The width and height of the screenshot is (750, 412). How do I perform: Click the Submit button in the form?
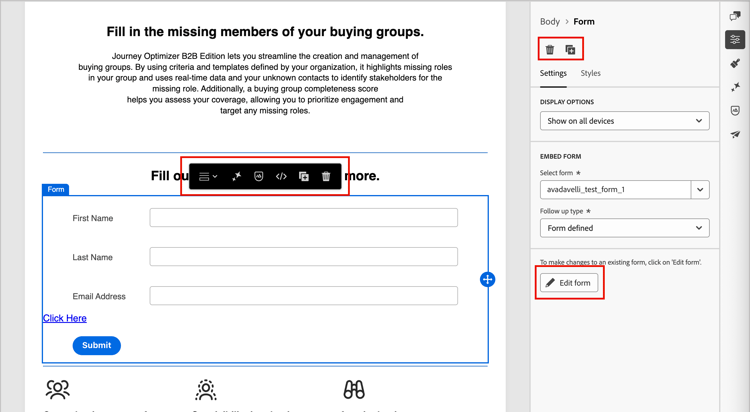click(97, 345)
